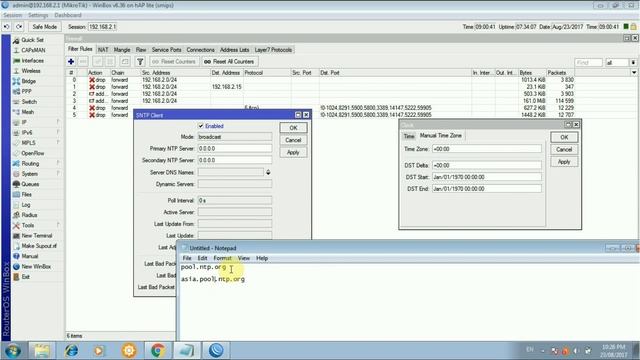Viewport: 640px width, 360px height.
Task: Click Chrome icon in taskbar
Action: (158, 350)
